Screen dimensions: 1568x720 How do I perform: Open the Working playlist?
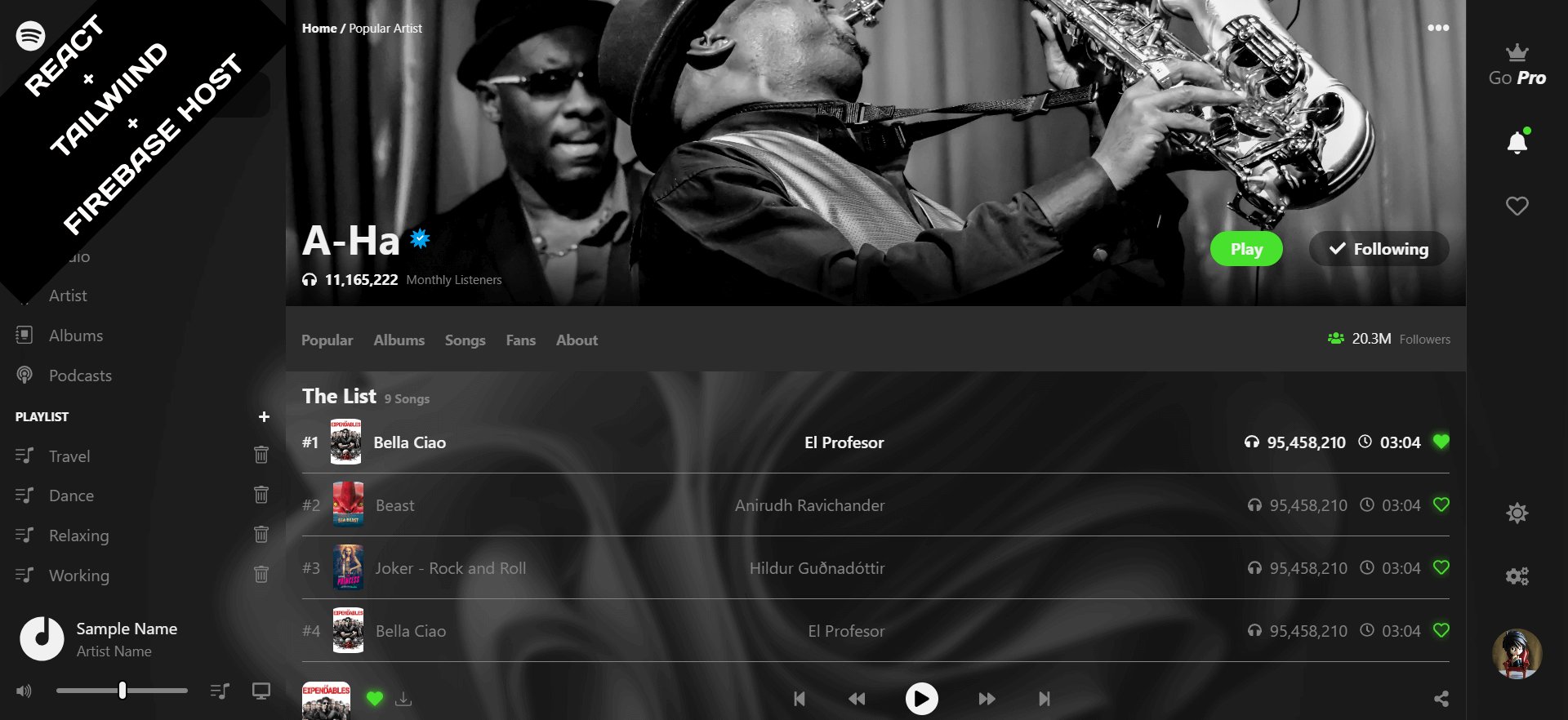point(78,576)
